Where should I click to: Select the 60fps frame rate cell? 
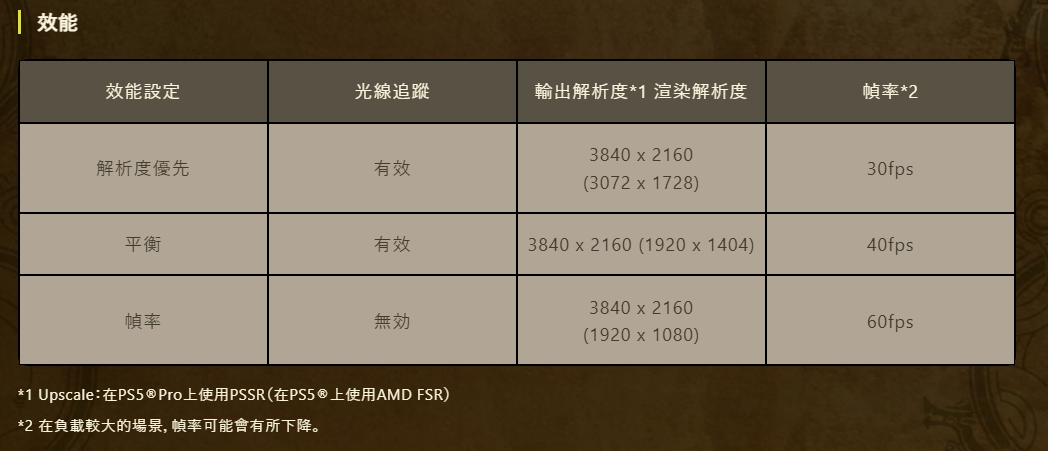tap(890, 321)
